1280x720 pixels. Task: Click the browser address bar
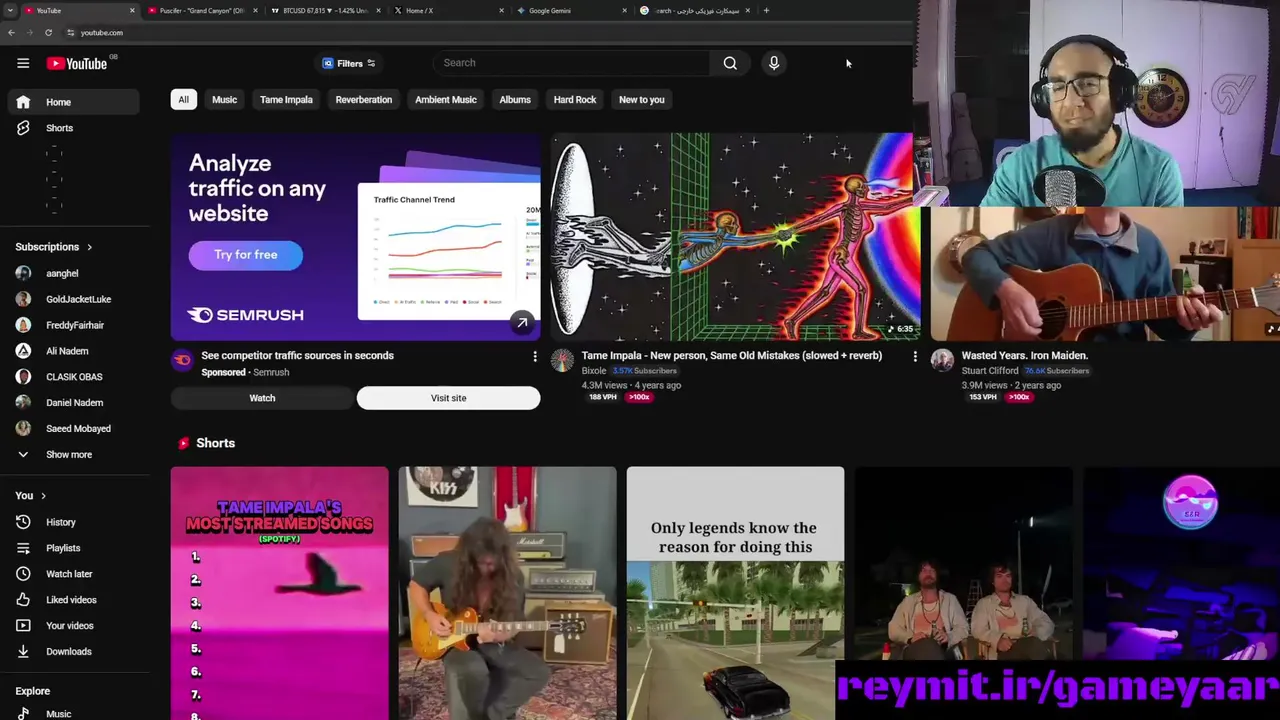480,33
